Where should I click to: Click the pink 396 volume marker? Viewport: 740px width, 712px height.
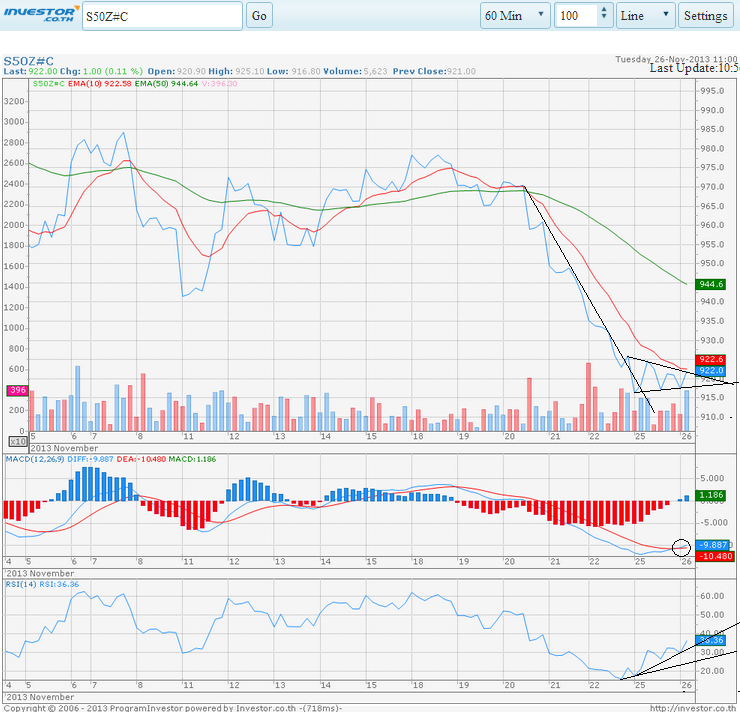(x=16, y=390)
